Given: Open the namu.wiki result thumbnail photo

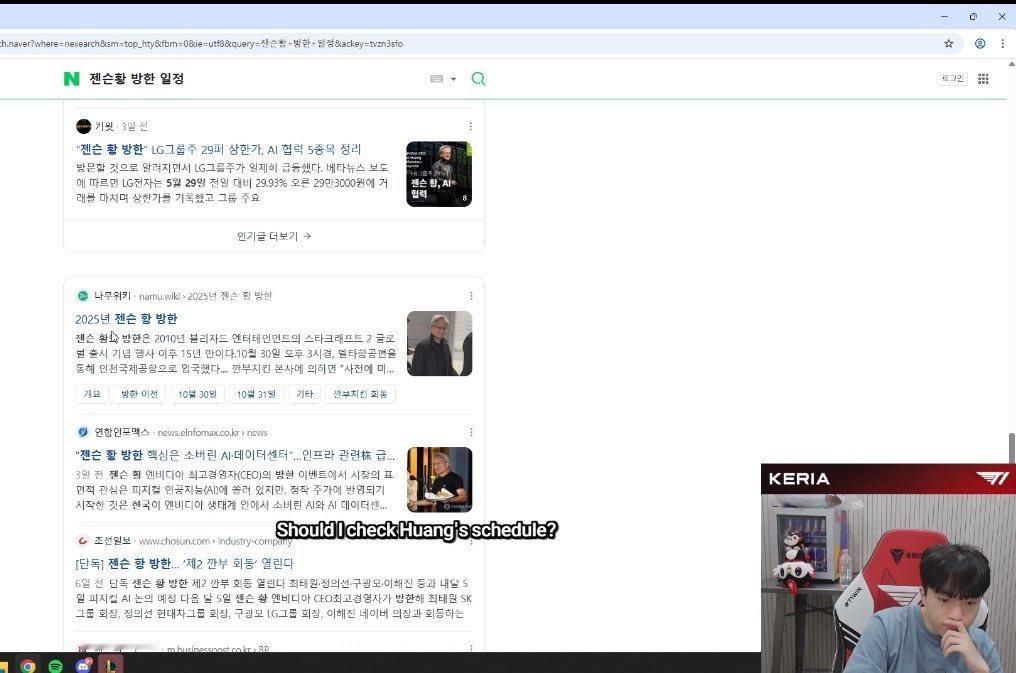Looking at the screenshot, I should 439,343.
